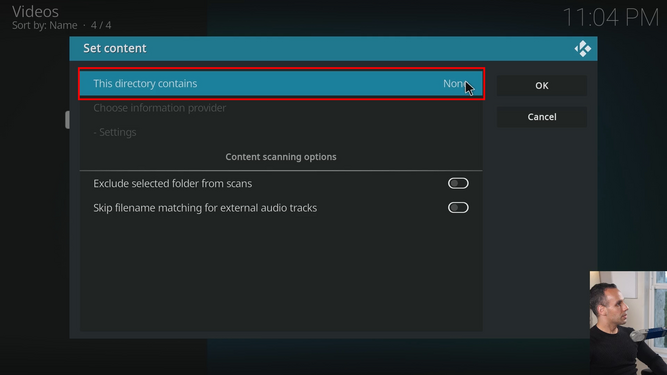667x375 pixels.
Task: Click the 4 / 4 item counter
Action: pyautogui.click(x=101, y=26)
